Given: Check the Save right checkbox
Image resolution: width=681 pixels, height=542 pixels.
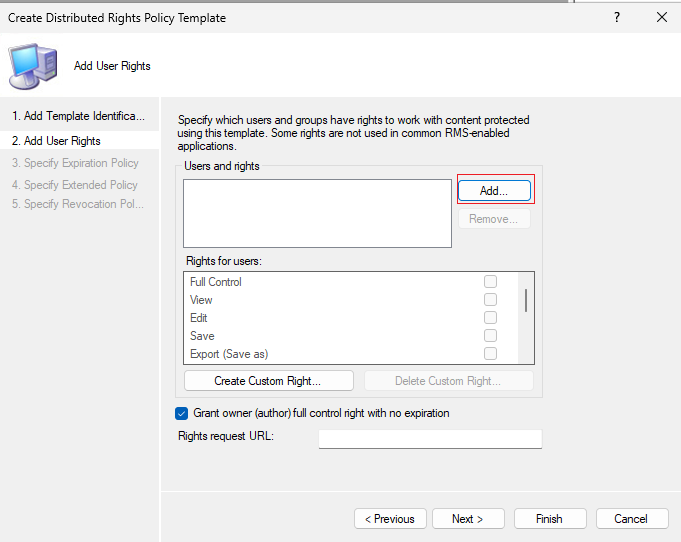Looking at the screenshot, I should pos(490,336).
